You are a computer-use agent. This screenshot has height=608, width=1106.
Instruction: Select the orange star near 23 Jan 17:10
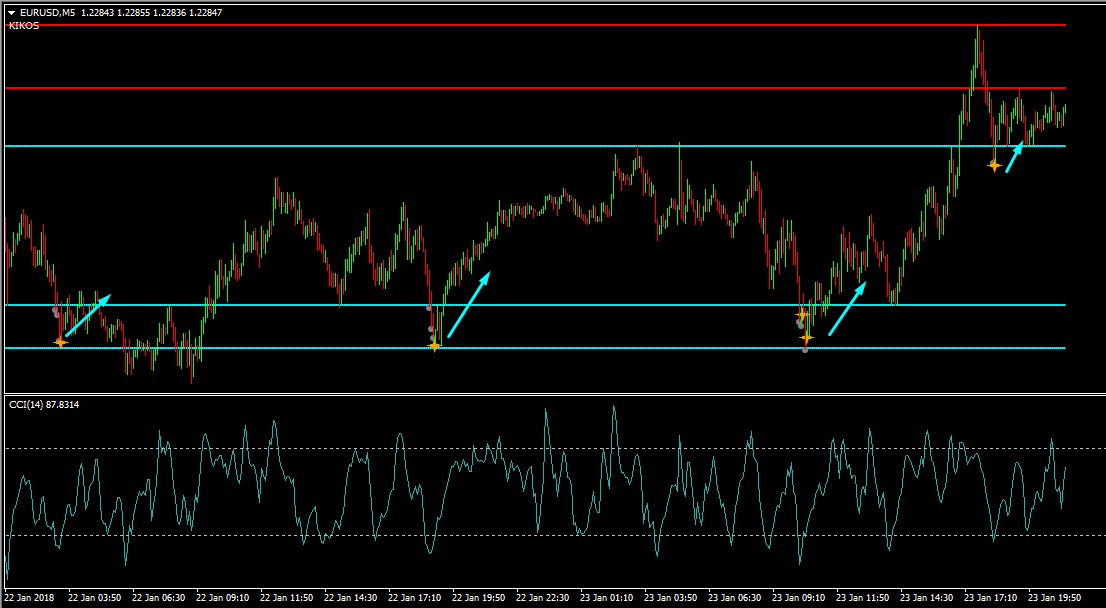pyautogui.click(x=994, y=165)
